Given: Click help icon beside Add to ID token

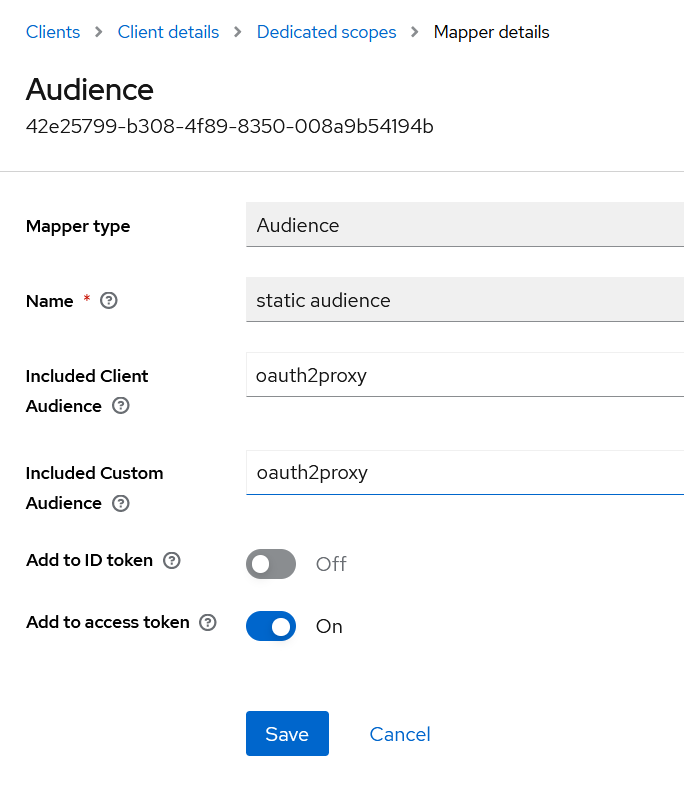Looking at the screenshot, I should point(172,560).
